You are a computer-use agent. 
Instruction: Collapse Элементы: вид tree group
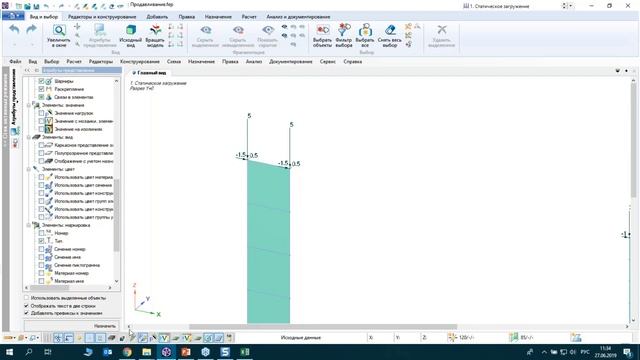[29, 137]
